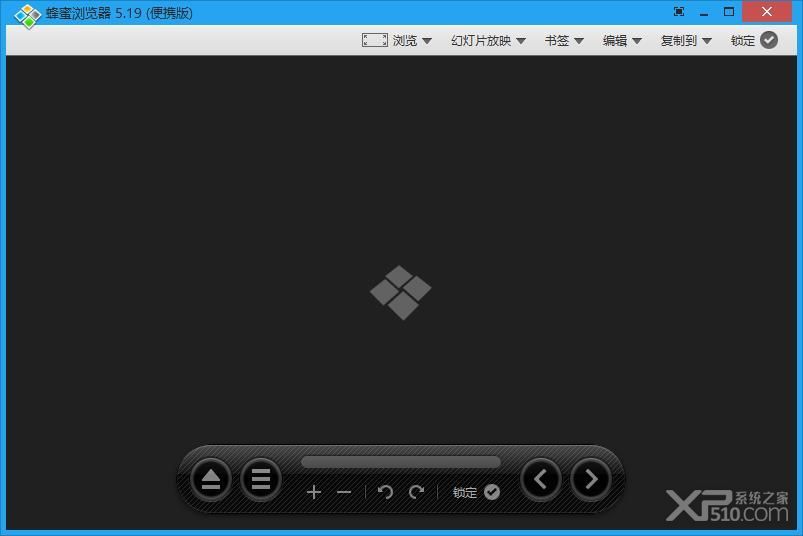Image resolution: width=803 pixels, height=536 pixels.
Task: Click the eject/open file button
Action: [210, 479]
